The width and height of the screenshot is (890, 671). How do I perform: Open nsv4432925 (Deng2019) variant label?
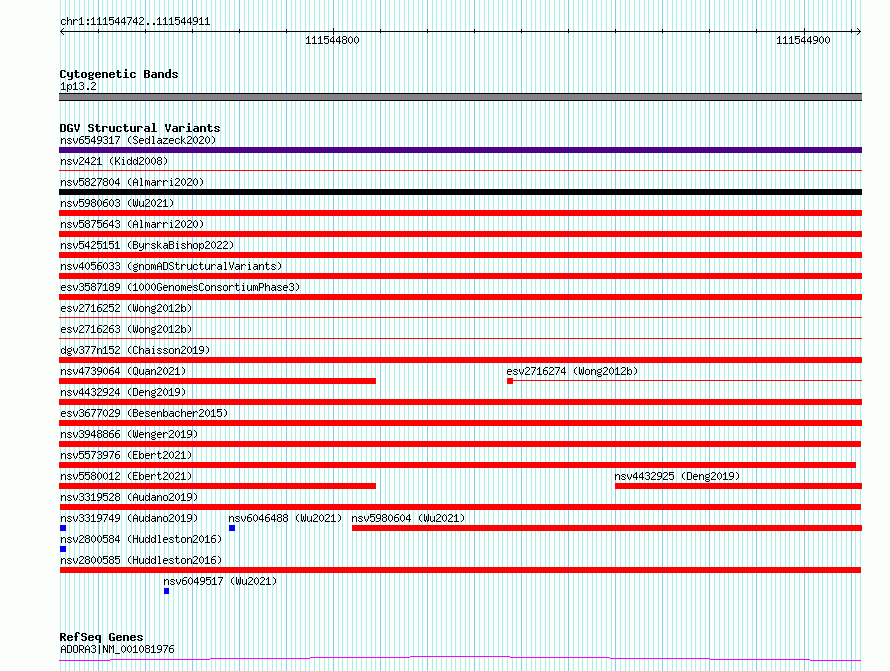[677, 476]
